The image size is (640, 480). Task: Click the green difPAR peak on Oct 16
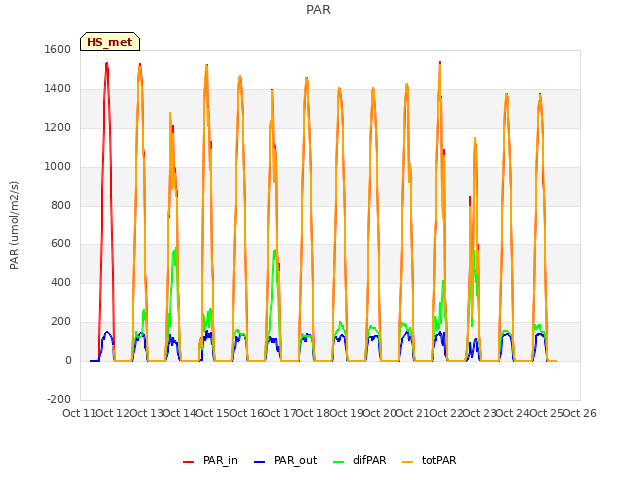275,251
